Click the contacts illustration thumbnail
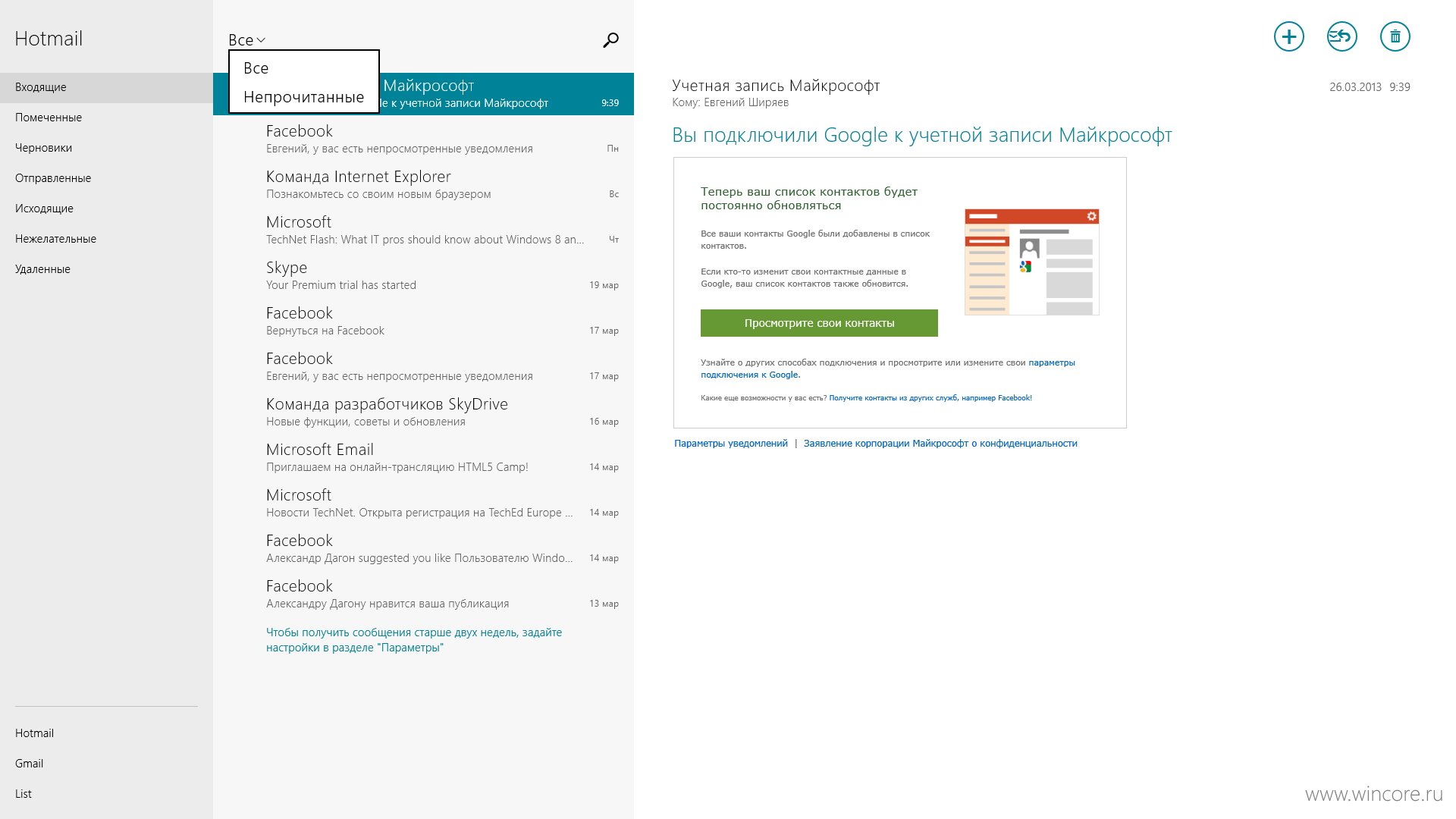This screenshot has width=1456, height=819. tap(1031, 262)
